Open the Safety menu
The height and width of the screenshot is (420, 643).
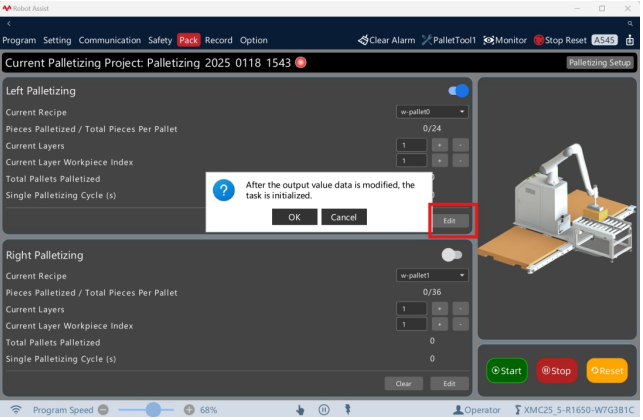160,40
